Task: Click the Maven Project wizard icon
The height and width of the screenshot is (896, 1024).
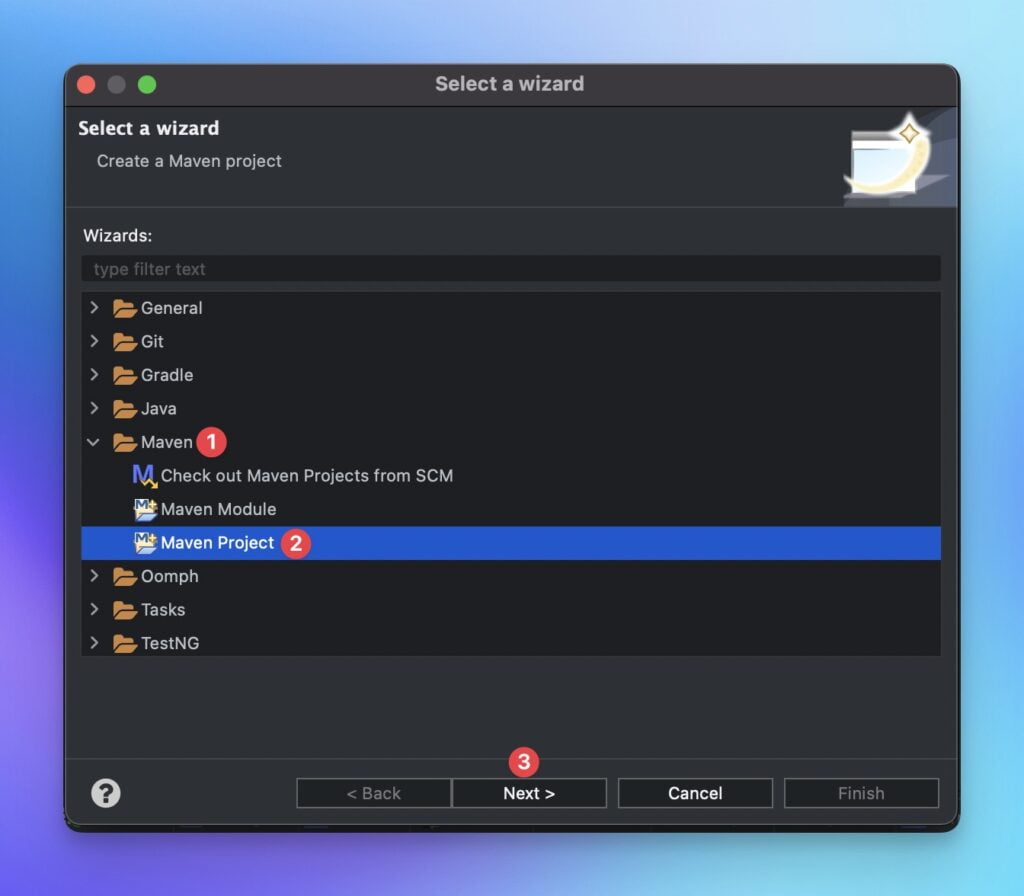Action: [145, 543]
